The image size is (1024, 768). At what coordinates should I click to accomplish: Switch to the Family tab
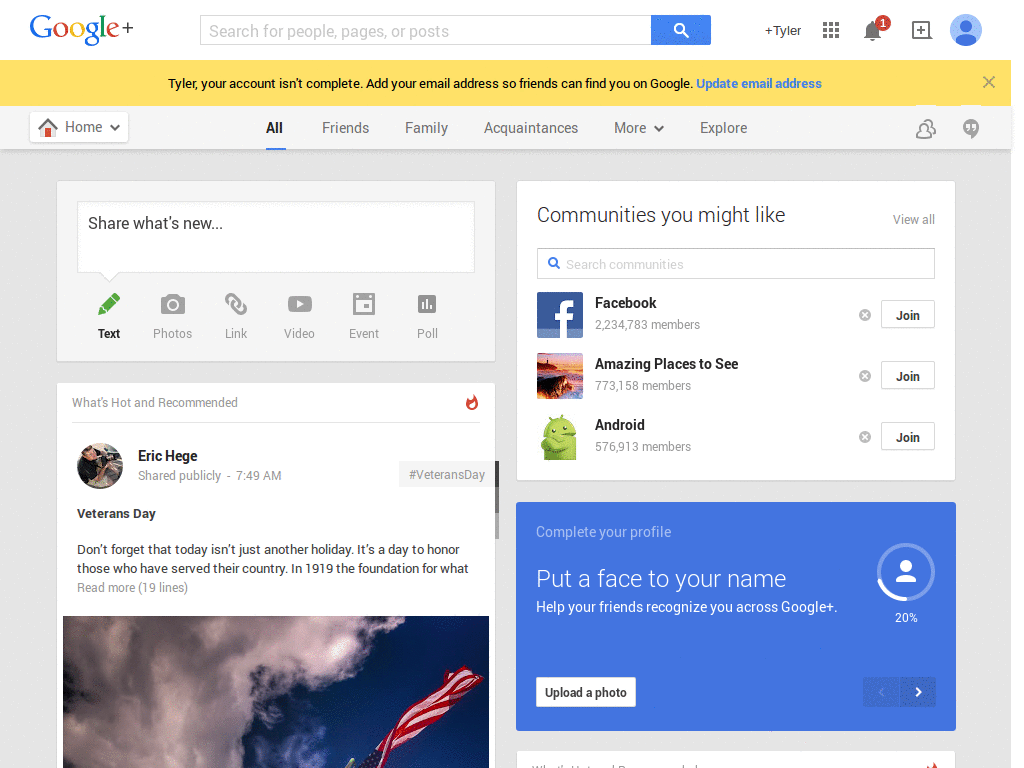click(426, 128)
